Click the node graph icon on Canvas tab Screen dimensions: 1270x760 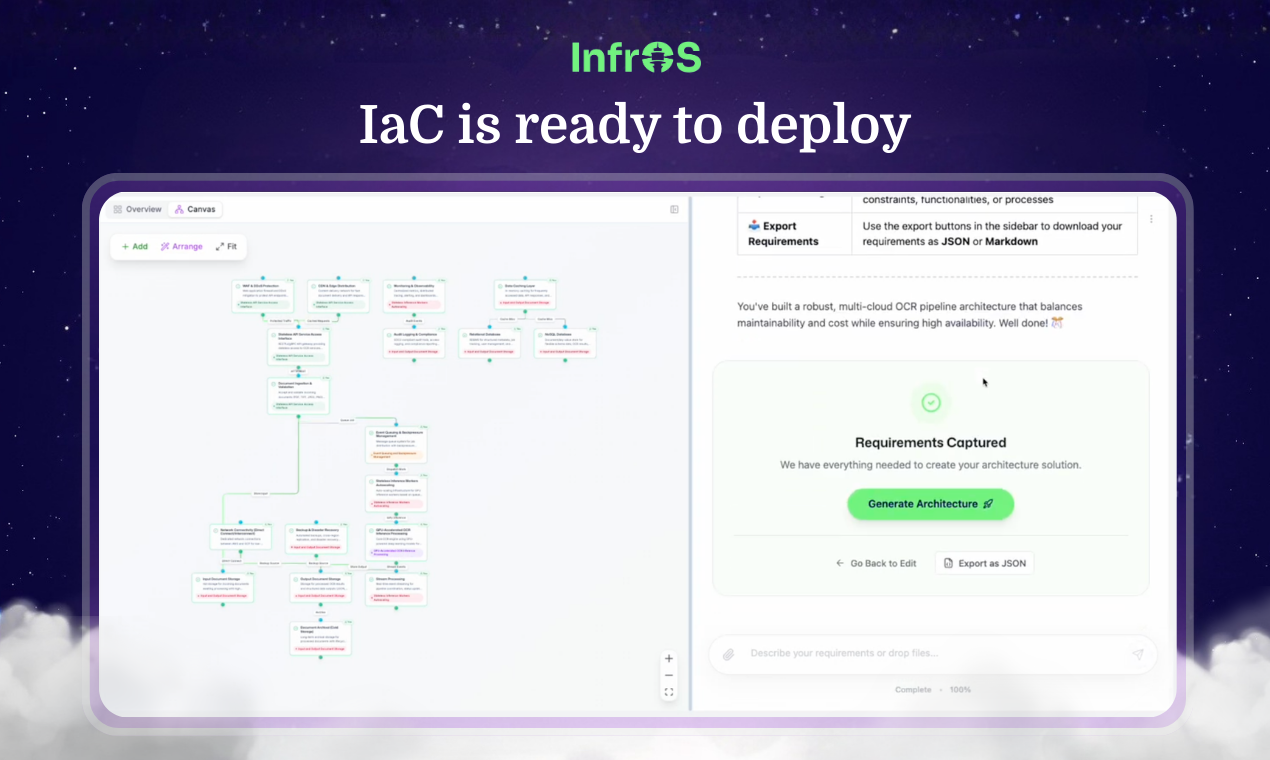coord(179,209)
